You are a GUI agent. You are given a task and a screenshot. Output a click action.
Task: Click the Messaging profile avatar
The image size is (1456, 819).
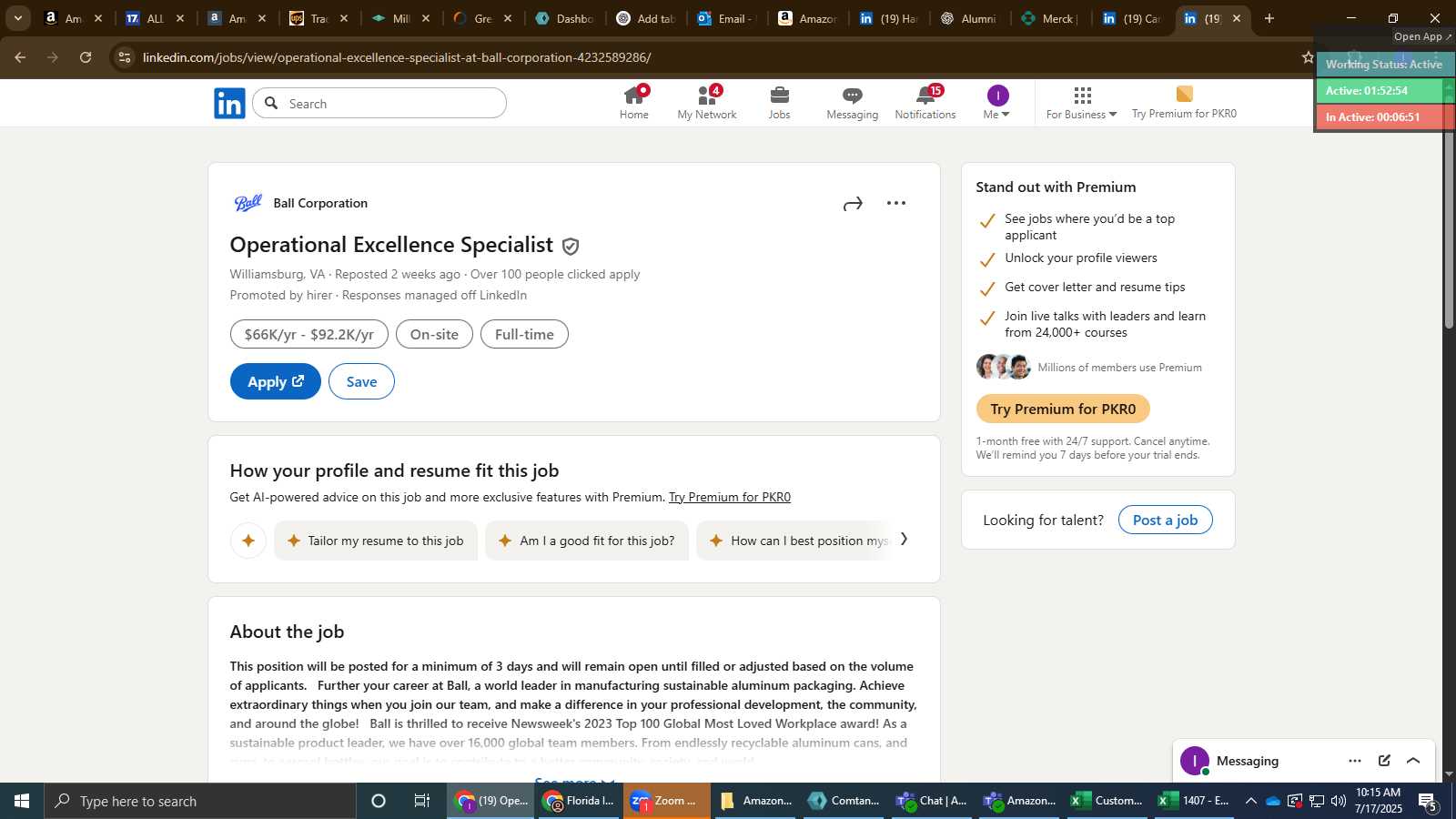[1195, 761]
